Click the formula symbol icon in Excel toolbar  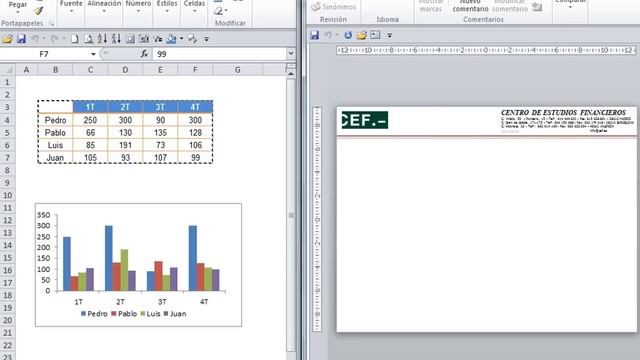(158, 39)
